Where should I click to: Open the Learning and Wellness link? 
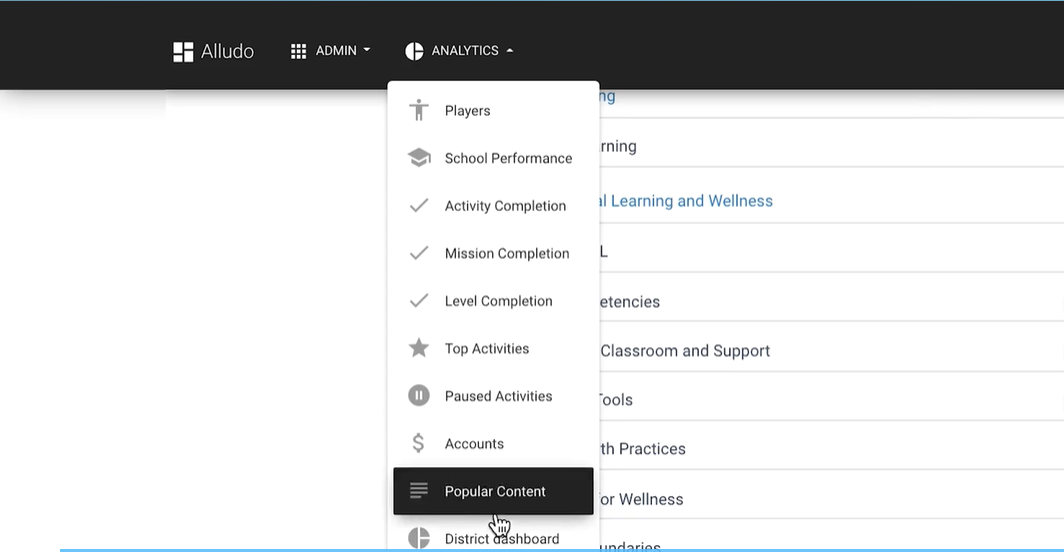(x=686, y=201)
